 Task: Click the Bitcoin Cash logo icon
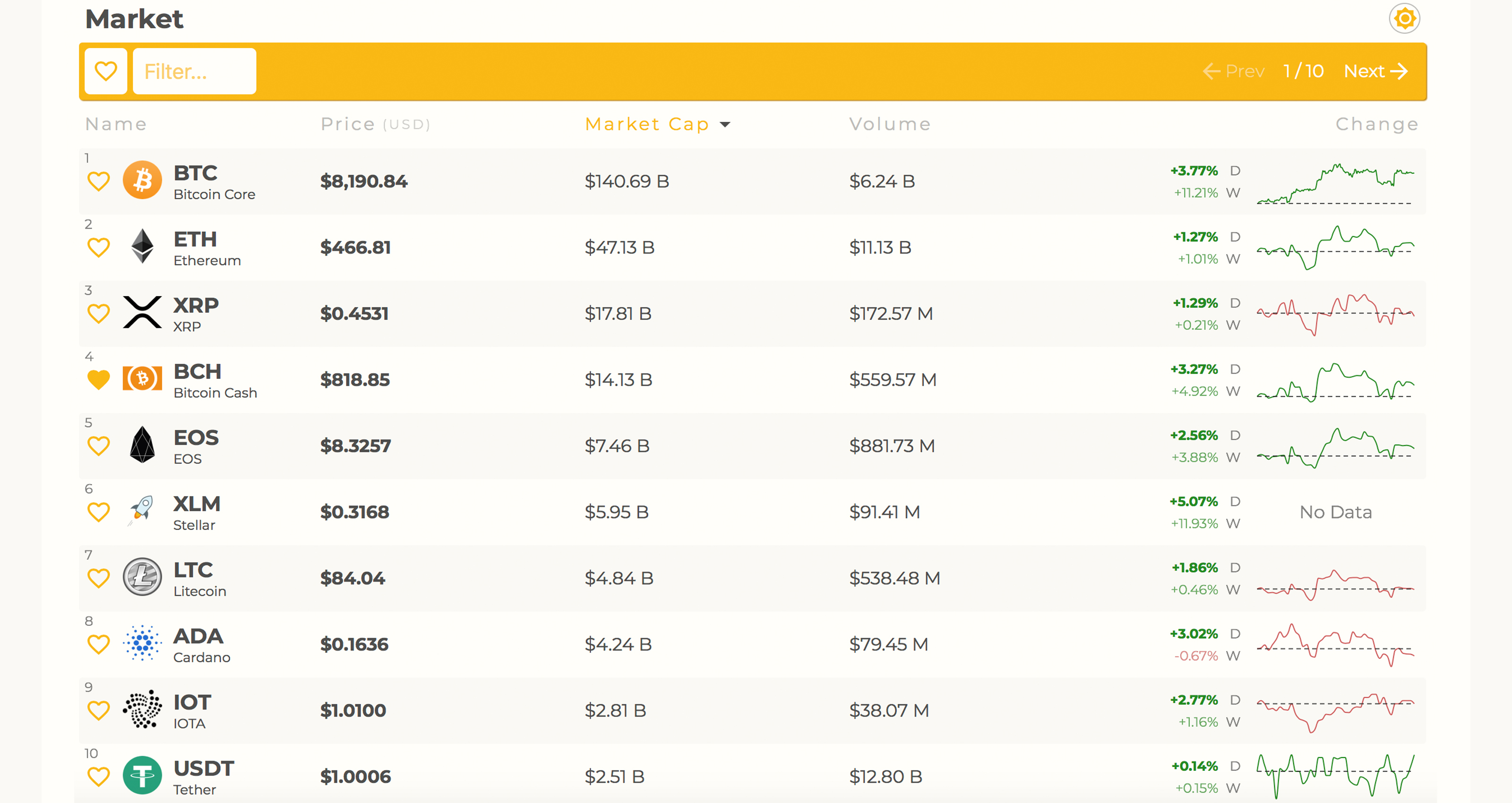click(142, 378)
